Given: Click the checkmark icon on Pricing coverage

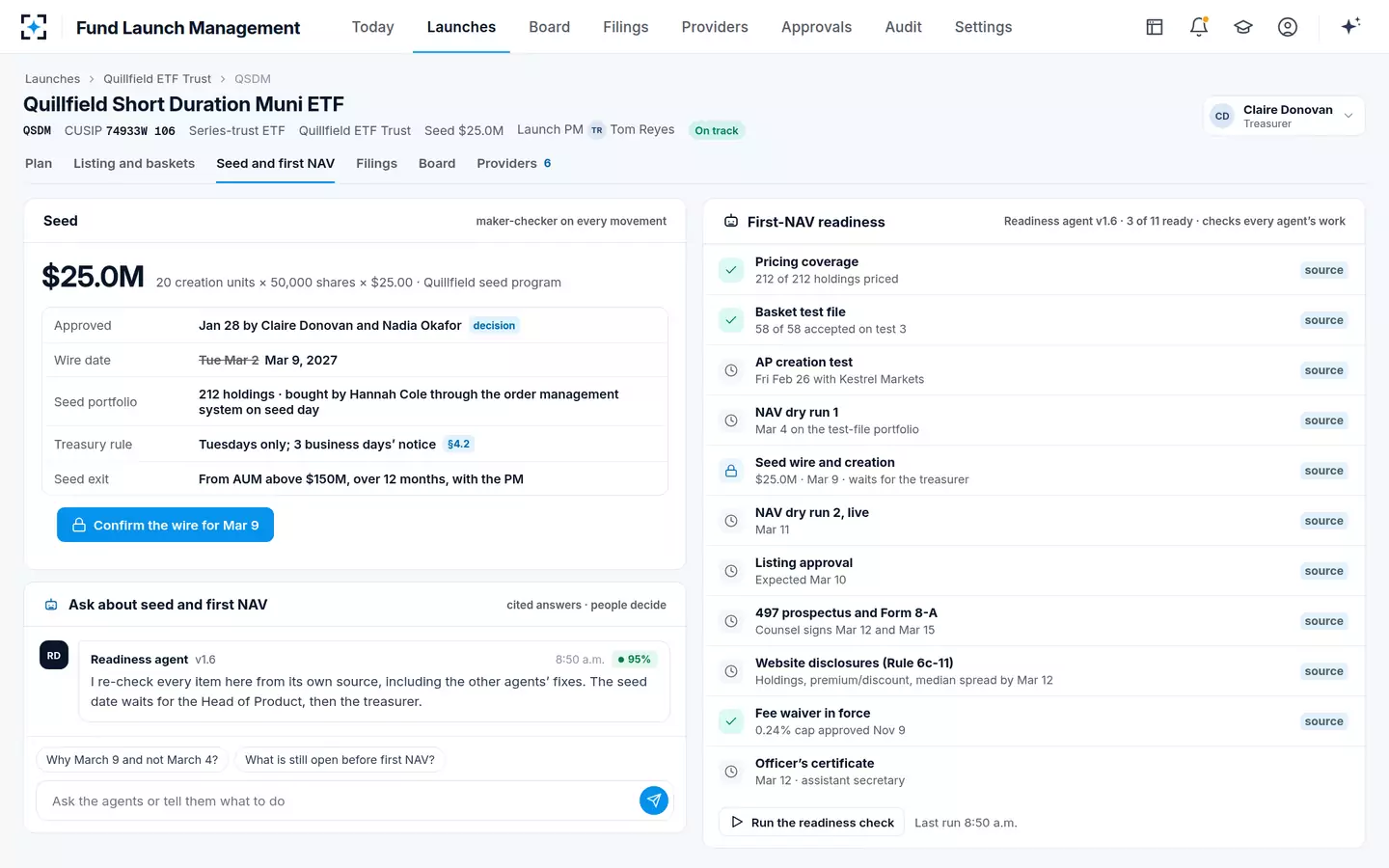Looking at the screenshot, I should click(731, 270).
